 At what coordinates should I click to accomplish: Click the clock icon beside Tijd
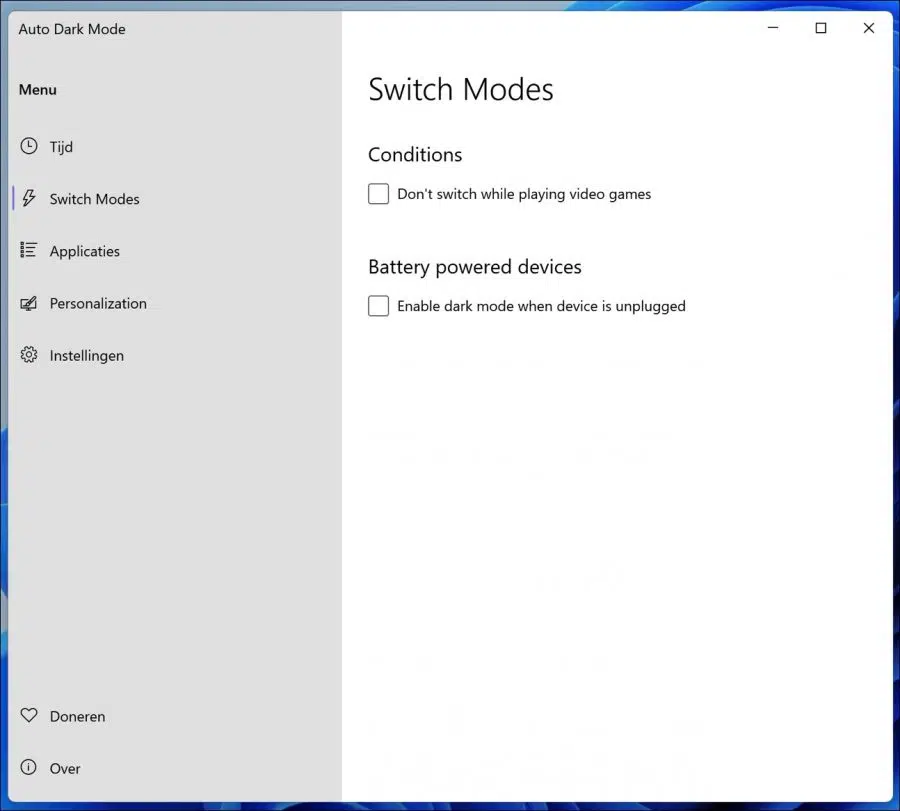29,146
